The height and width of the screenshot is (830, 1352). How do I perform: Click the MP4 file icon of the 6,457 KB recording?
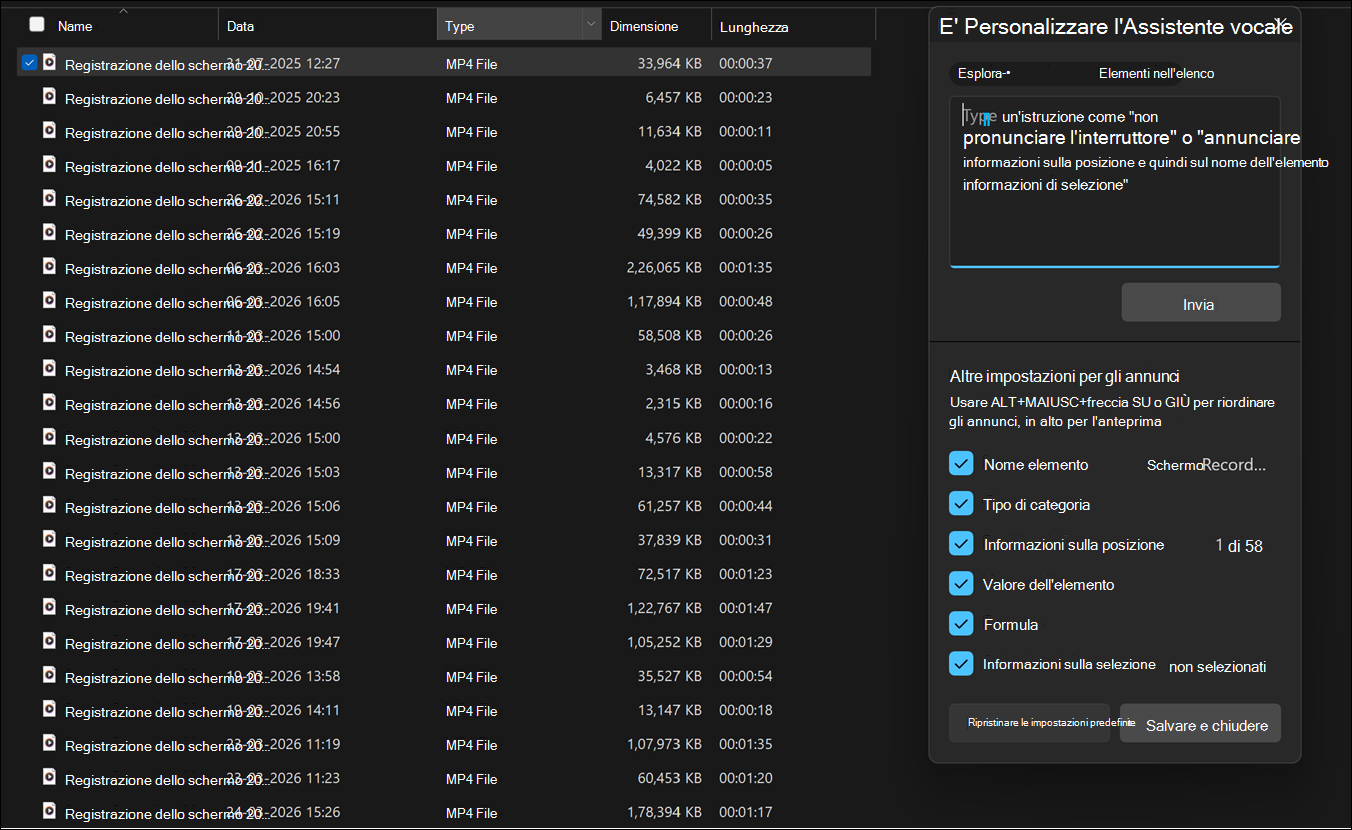tap(48, 96)
